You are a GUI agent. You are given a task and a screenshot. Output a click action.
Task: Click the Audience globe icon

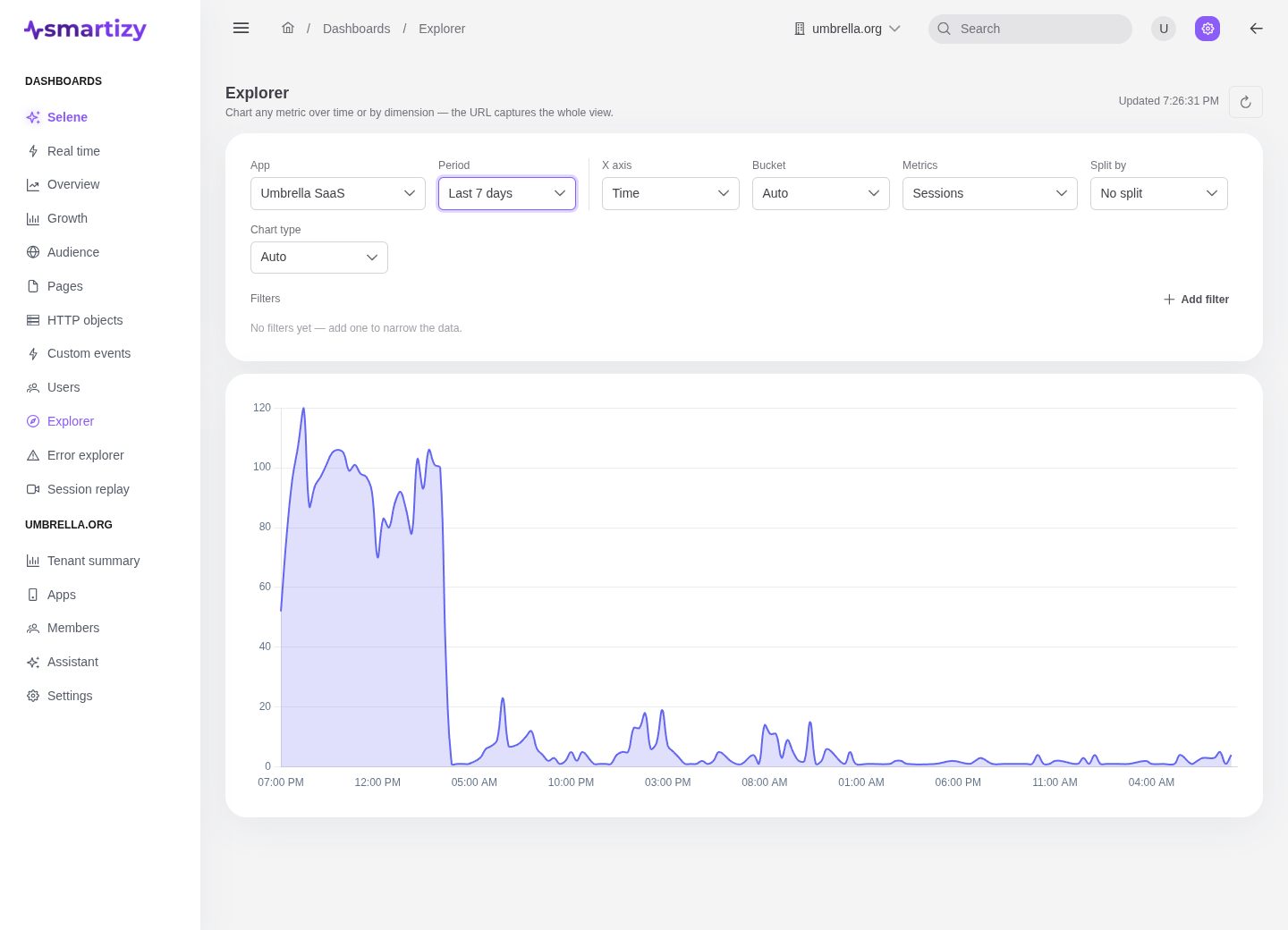(x=33, y=252)
